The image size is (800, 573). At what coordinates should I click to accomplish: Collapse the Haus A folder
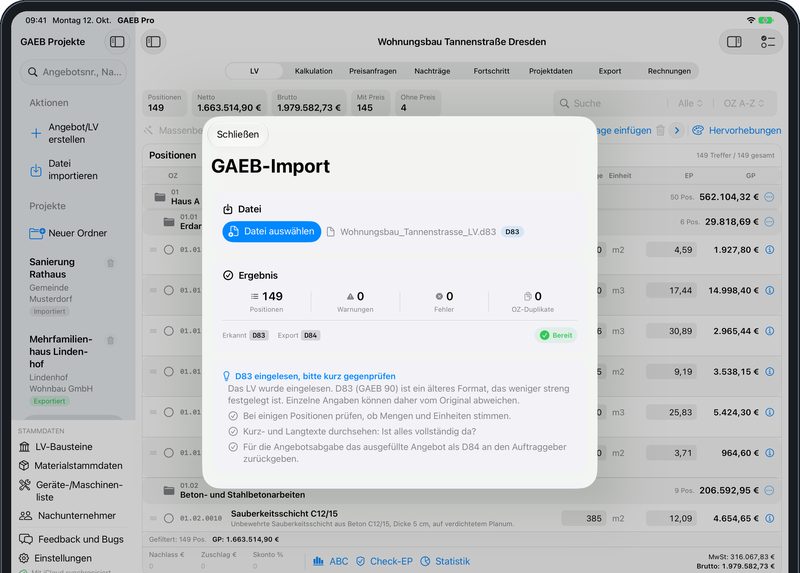point(160,197)
